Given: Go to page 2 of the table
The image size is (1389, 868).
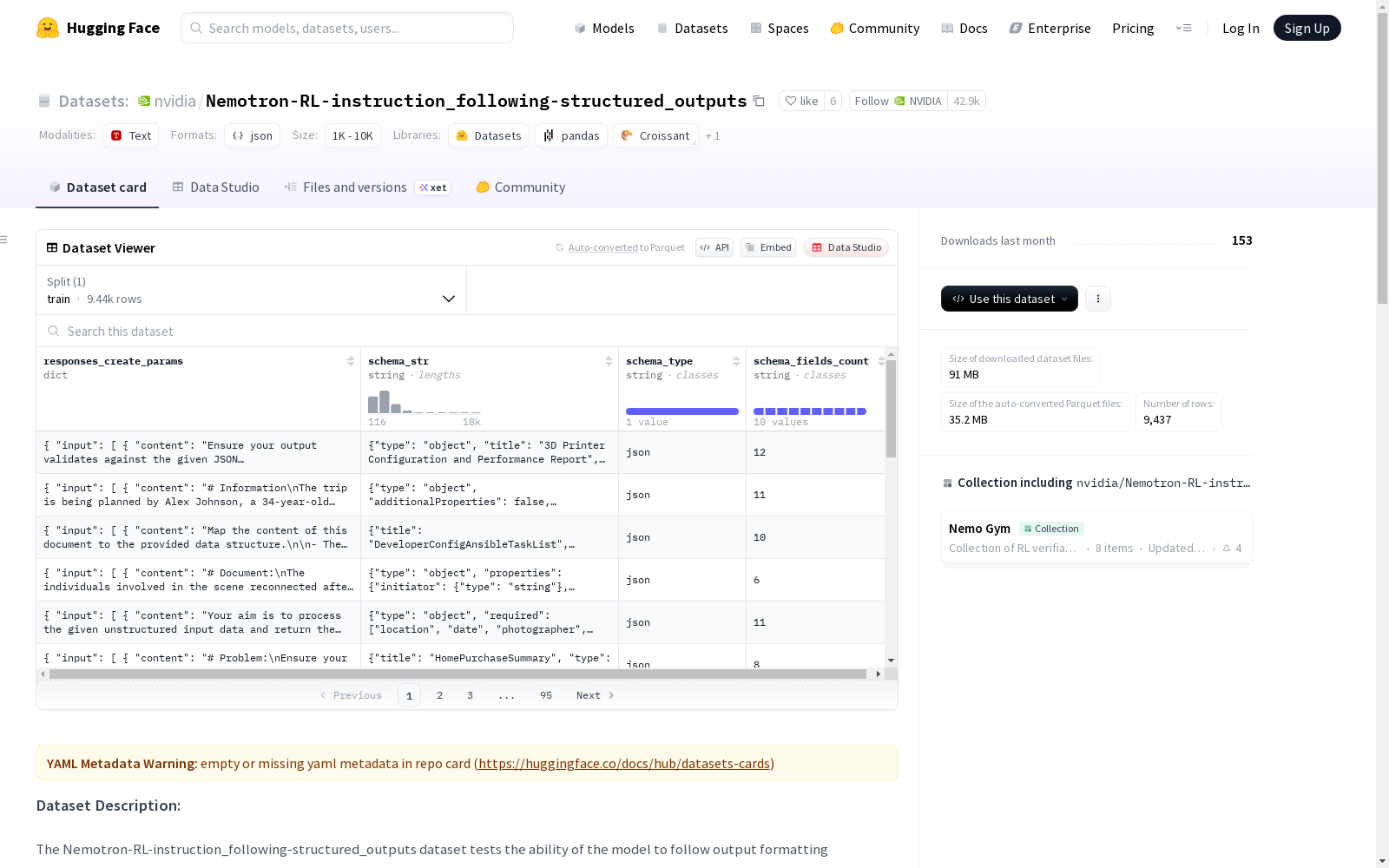Looking at the screenshot, I should coord(440,695).
